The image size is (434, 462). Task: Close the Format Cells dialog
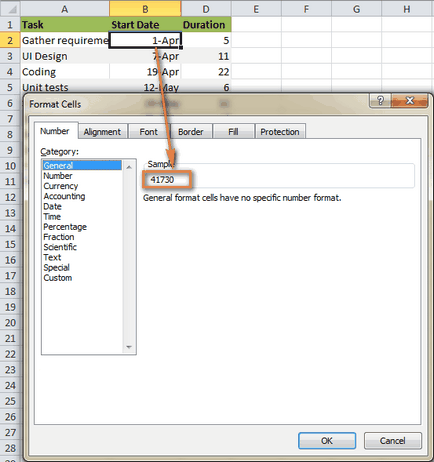410,100
